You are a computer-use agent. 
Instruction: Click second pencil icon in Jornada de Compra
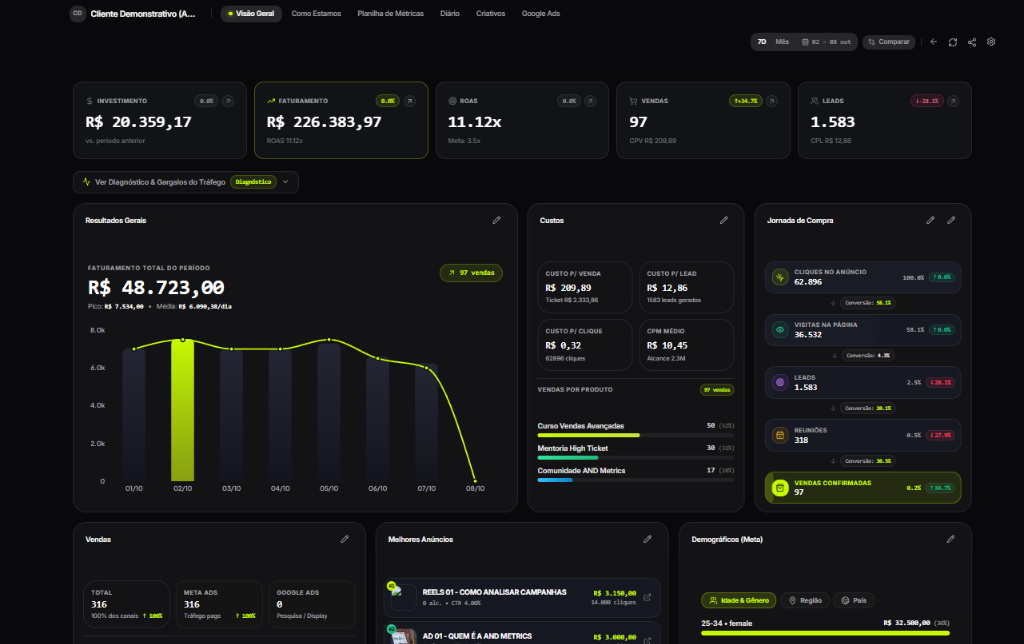[x=951, y=220]
